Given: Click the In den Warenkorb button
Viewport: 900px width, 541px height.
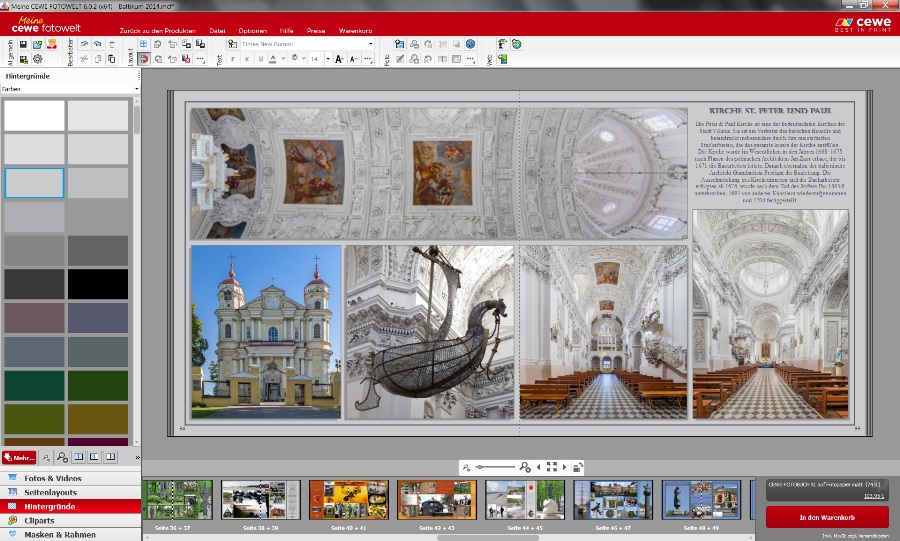Looking at the screenshot, I should [827, 517].
